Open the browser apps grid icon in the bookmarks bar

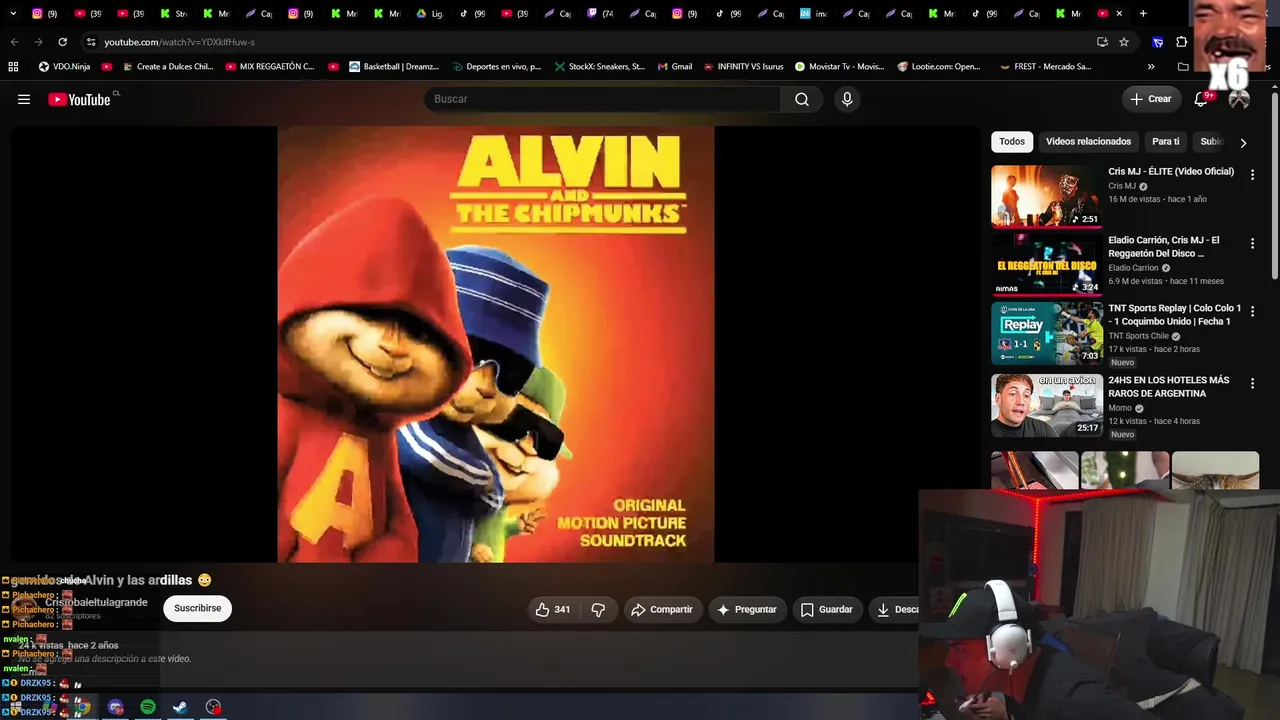(13, 67)
